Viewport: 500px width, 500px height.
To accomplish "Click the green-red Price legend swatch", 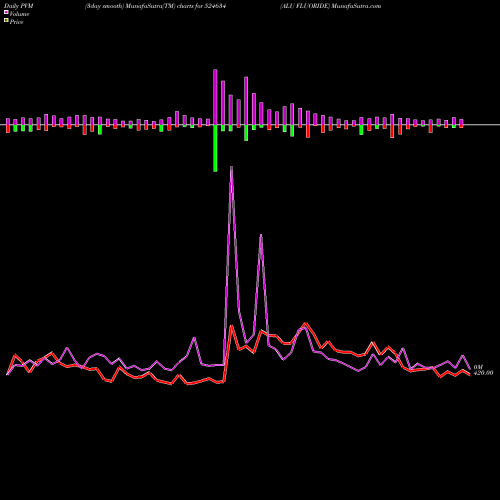I will coord(6,20).
